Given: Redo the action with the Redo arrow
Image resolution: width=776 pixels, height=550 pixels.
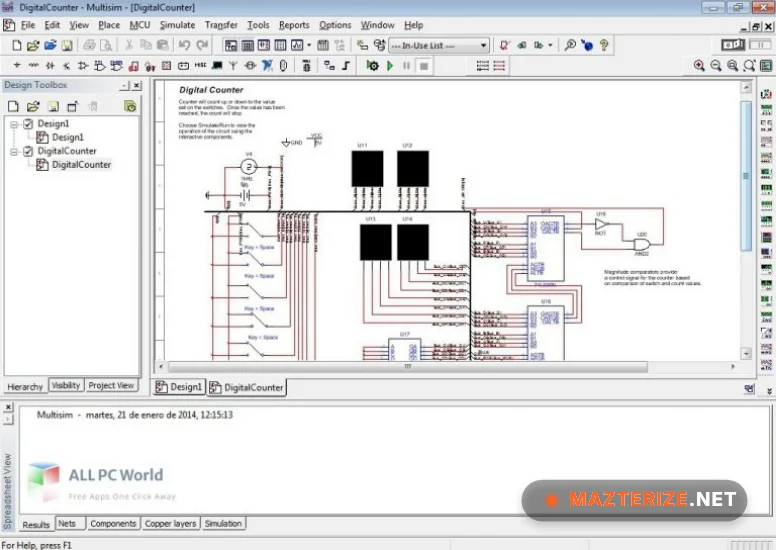Looking at the screenshot, I should tap(202, 46).
